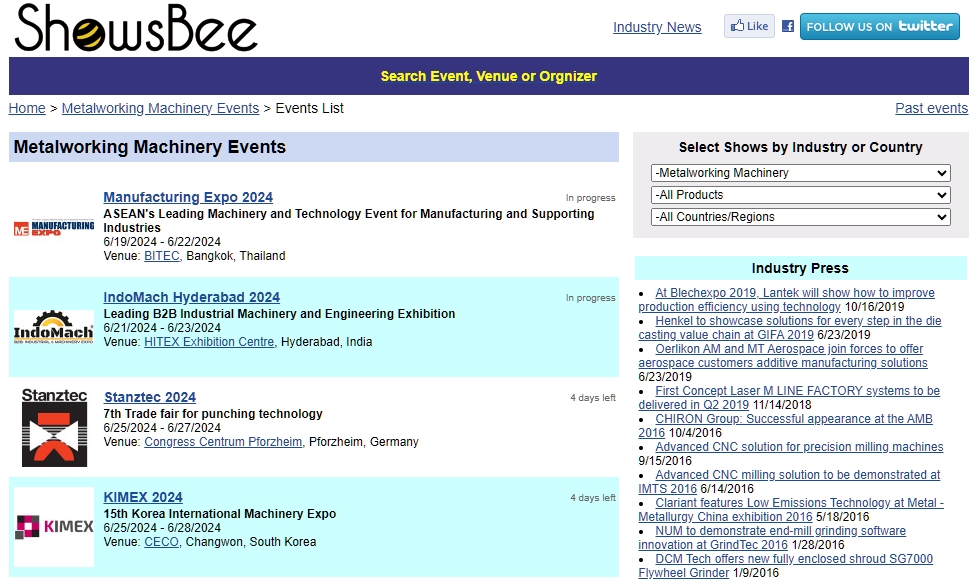Go to Home breadcrumb

[x=27, y=108]
